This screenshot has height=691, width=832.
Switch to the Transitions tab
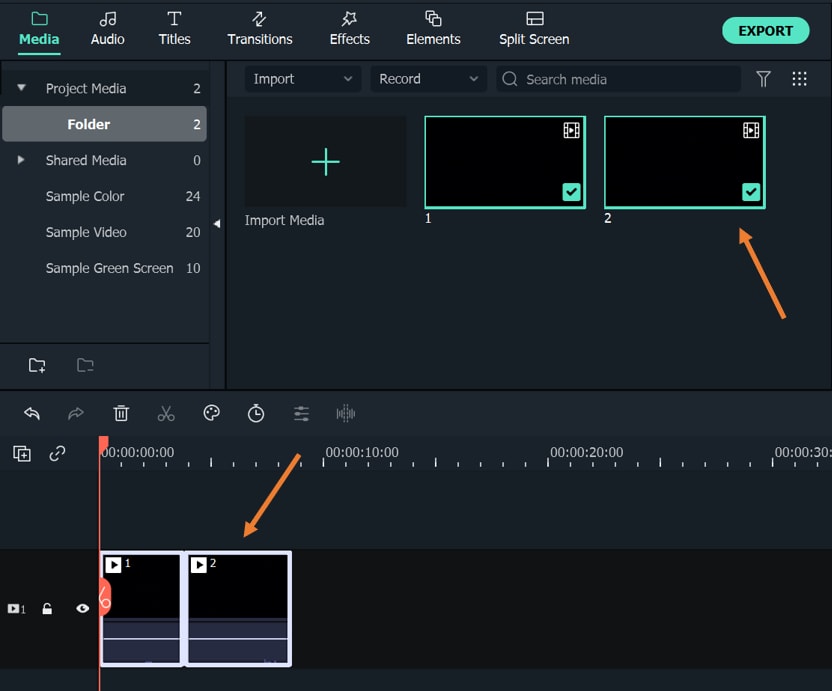tap(259, 29)
